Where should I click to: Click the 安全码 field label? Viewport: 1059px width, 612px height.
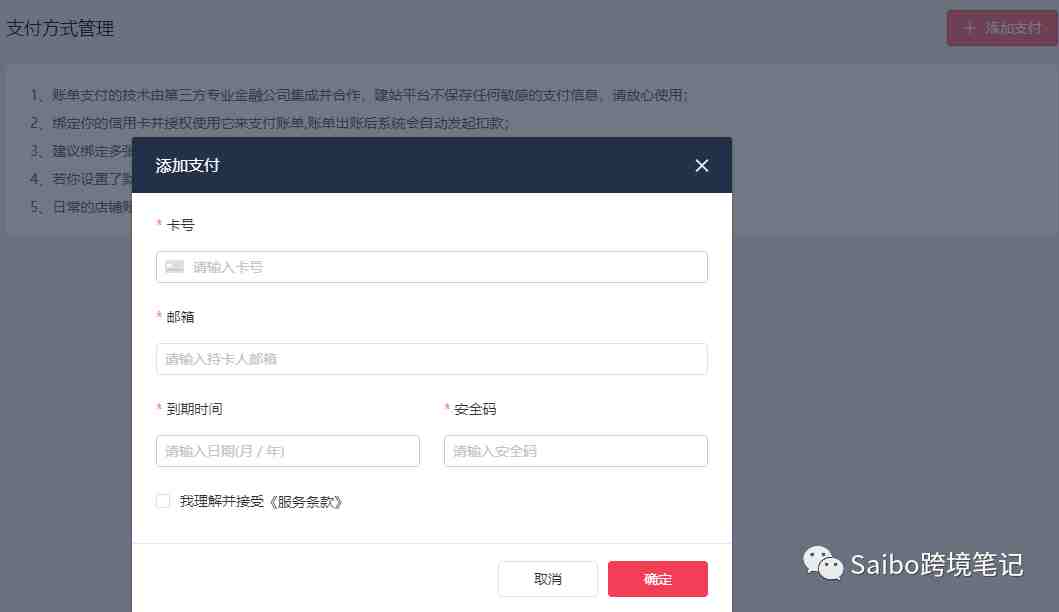pos(475,409)
